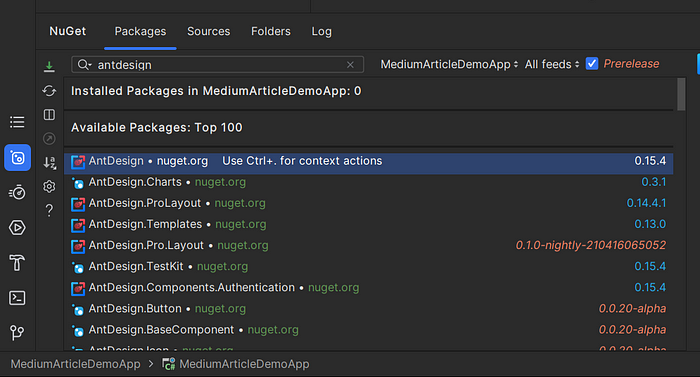
Task: Click the green install package download icon
Action: click(x=49, y=67)
